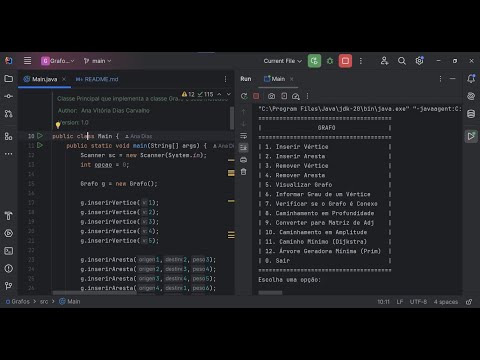
Task: Open Notifications bell on right sidebar
Action: coord(471,79)
